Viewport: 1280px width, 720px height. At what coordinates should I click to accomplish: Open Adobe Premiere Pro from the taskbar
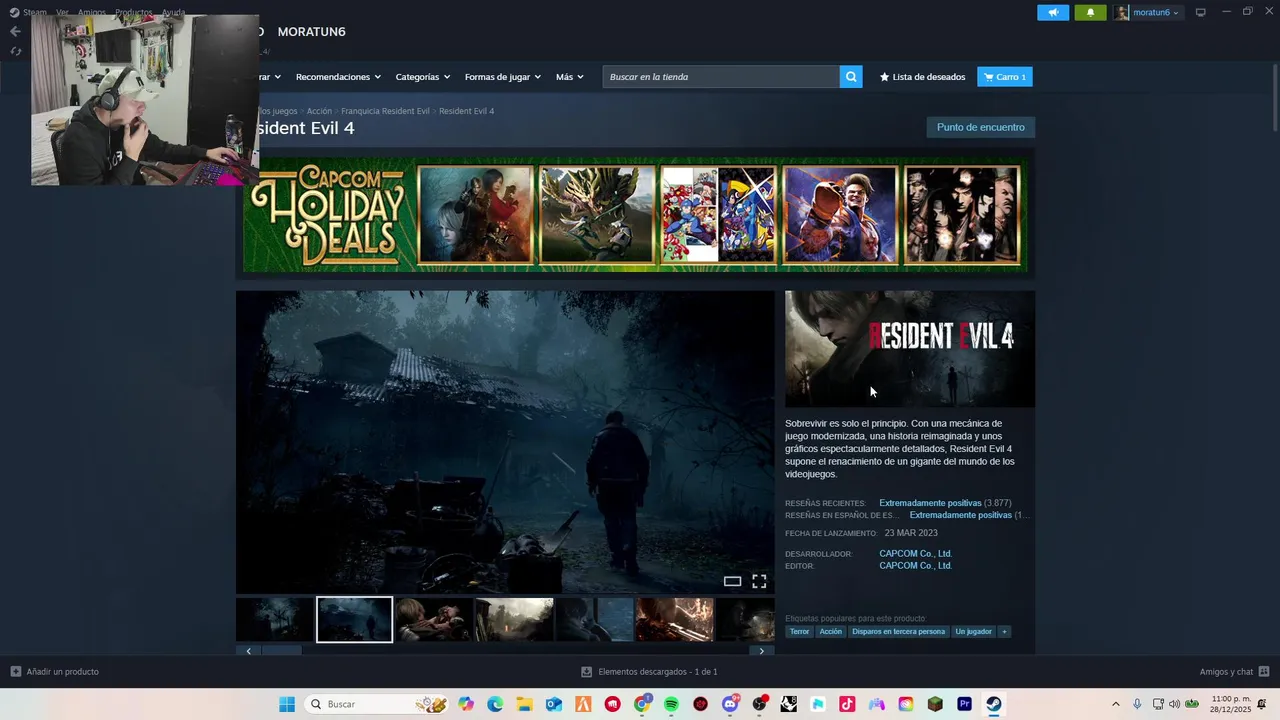[x=964, y=704]
